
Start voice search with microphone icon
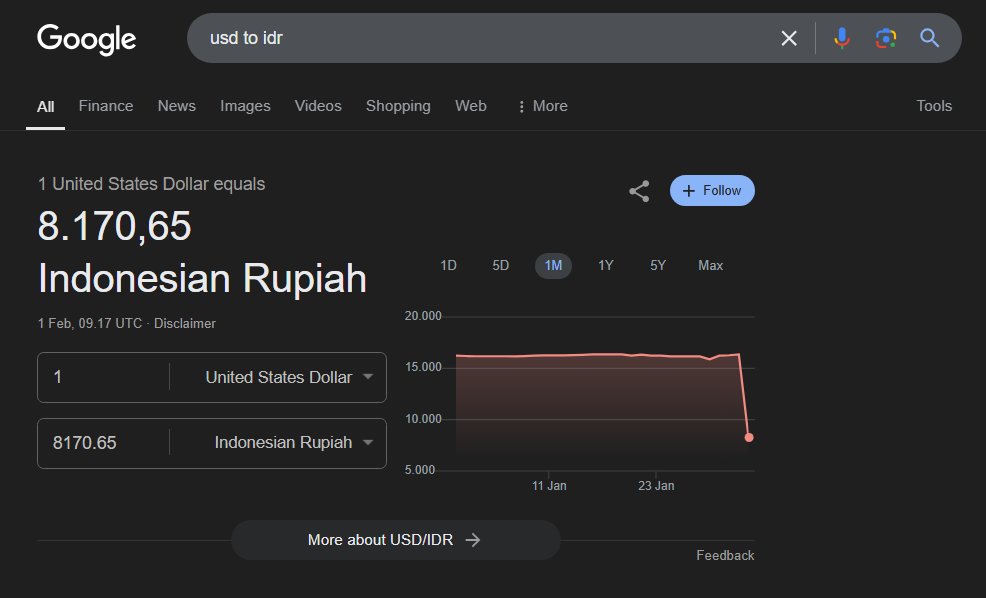click(841, 38)
